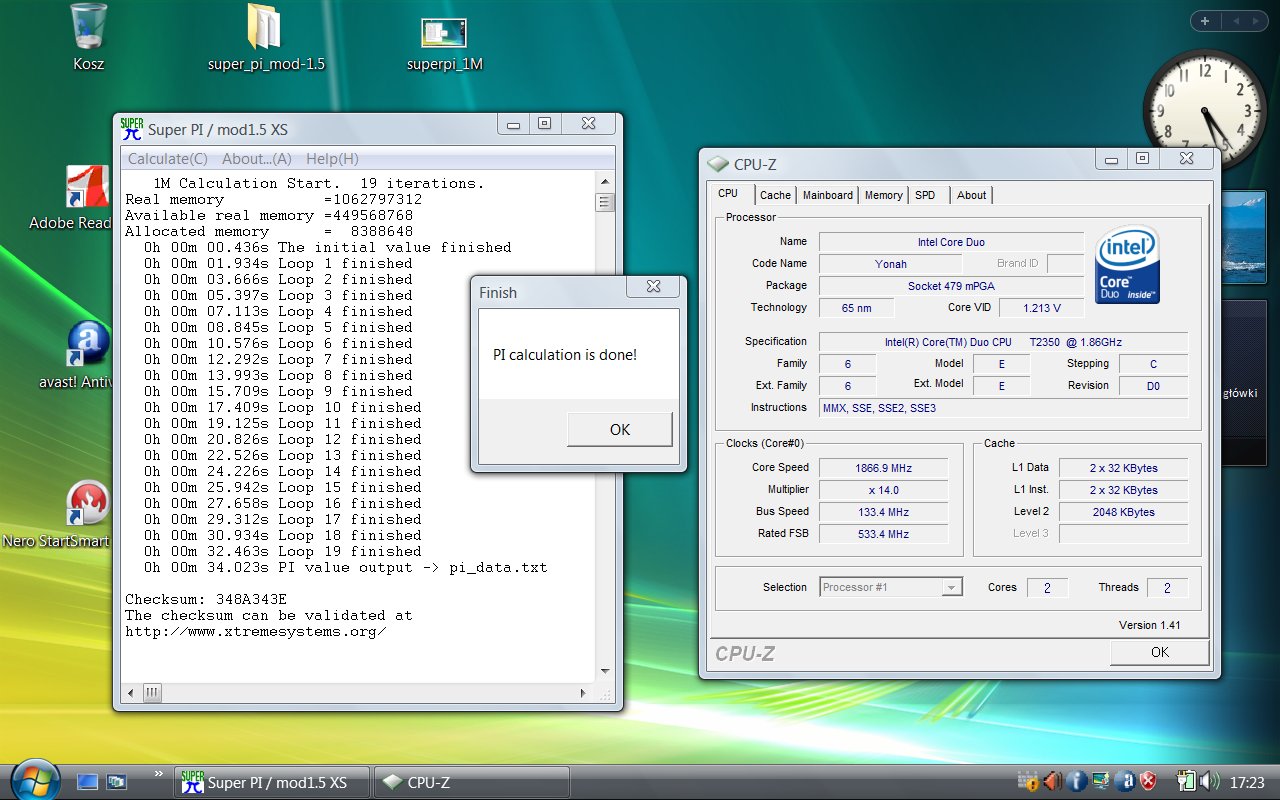This screenshot has width=1280, height=800.
Task: Switch to the Memory tab in CPU-Z
Action: [884, 195]
